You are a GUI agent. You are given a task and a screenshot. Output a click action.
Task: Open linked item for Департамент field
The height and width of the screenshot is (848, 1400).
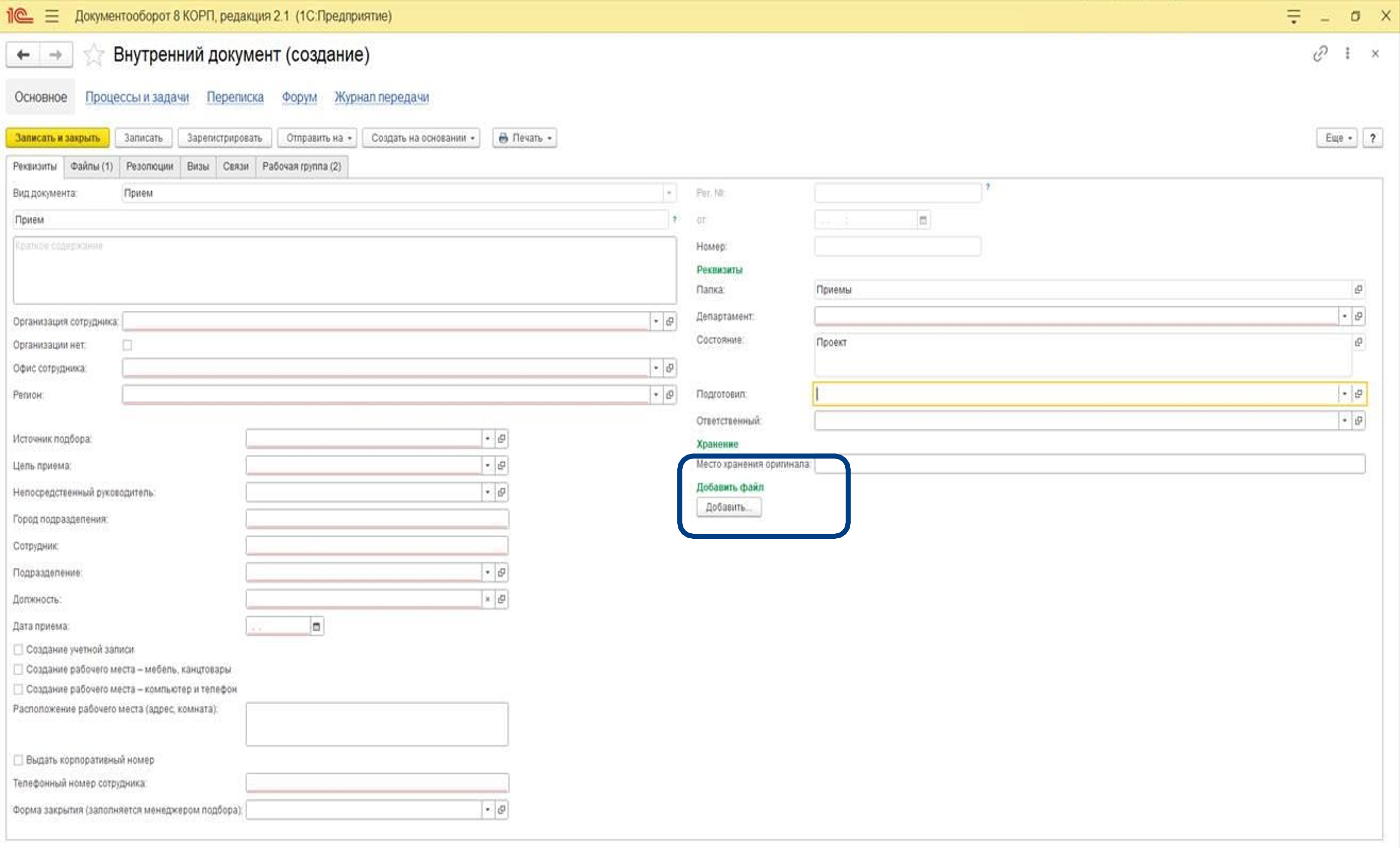[x=1358, y=316]
